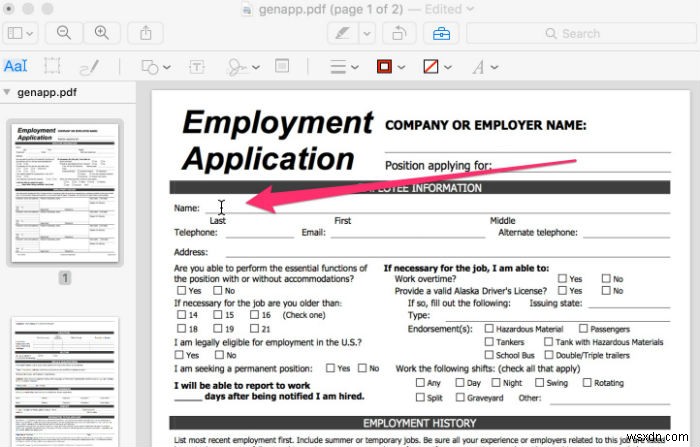
Task: Check the age 16 box
Action: [x=254, y=314]
